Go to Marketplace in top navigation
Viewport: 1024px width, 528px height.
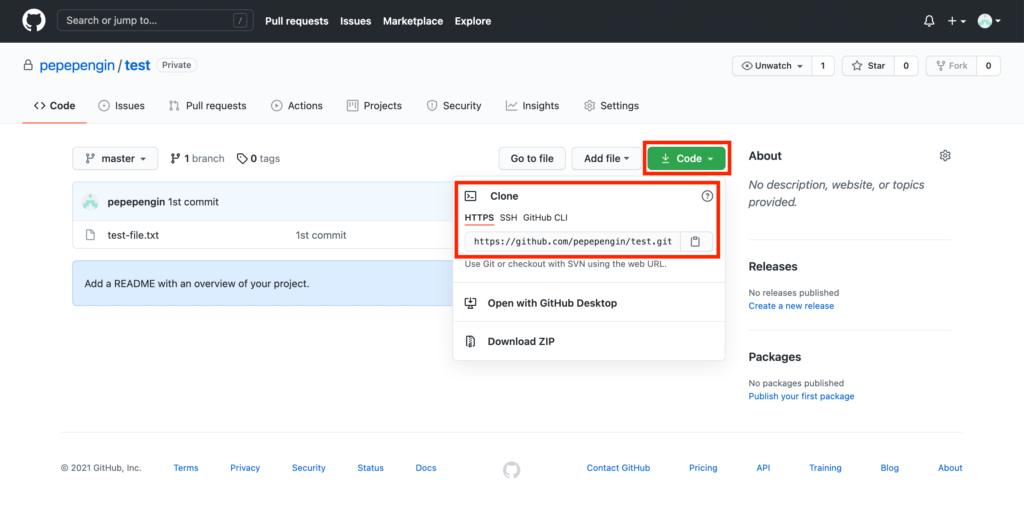click(x=413, y=21)
